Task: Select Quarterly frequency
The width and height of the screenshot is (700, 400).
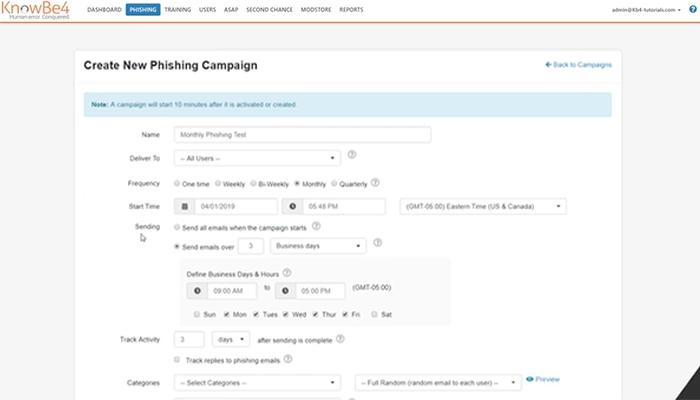Action: pos(334,183)
